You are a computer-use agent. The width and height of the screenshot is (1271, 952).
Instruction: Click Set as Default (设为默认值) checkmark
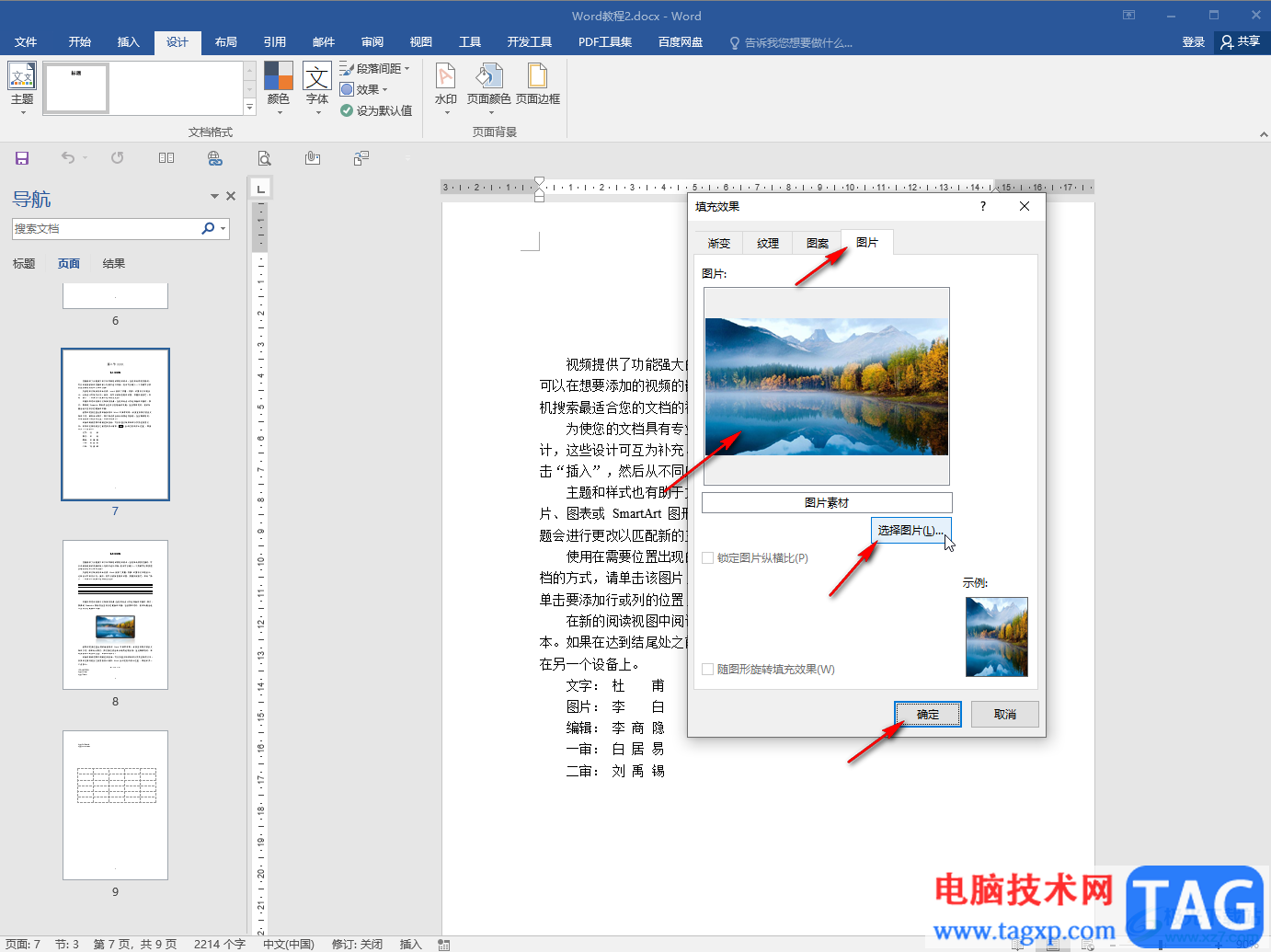point(347,110)
